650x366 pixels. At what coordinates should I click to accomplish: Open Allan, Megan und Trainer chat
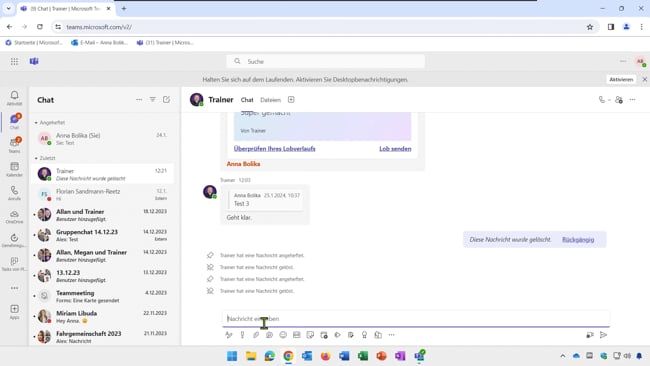(x=102, y=255)
